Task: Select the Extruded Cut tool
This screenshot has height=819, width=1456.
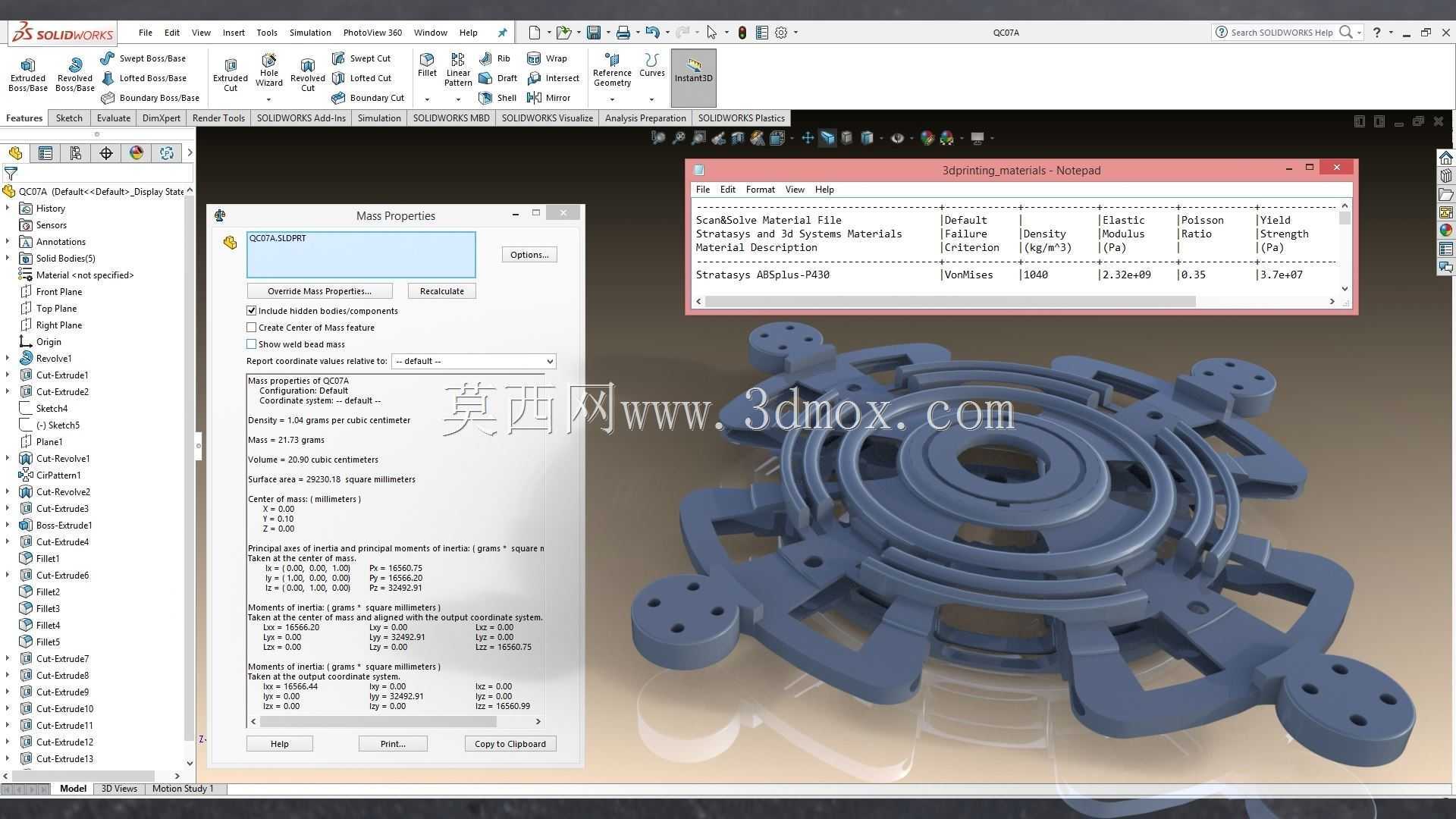Action: pos(231,74)
